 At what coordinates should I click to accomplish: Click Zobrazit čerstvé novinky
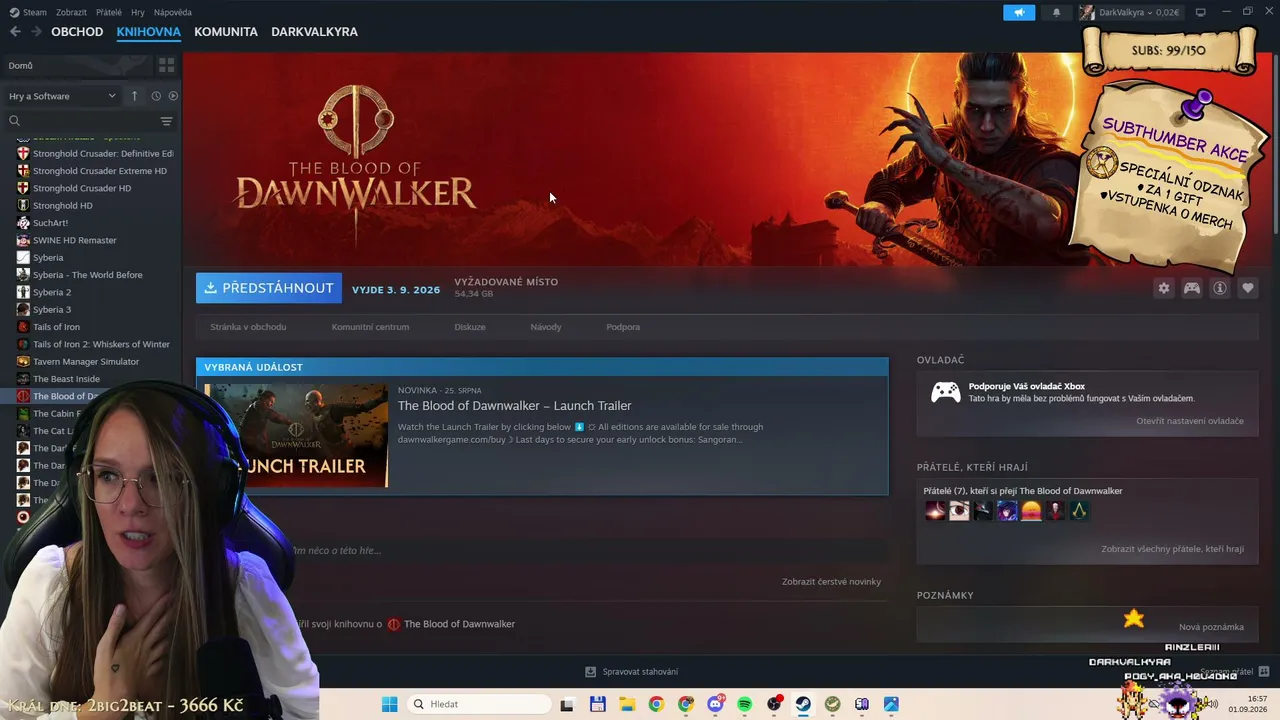tap(831, 581)
